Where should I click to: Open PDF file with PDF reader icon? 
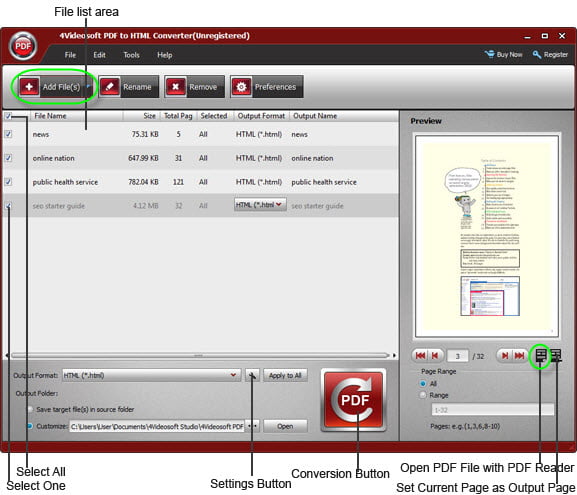(x=541, y=356)
